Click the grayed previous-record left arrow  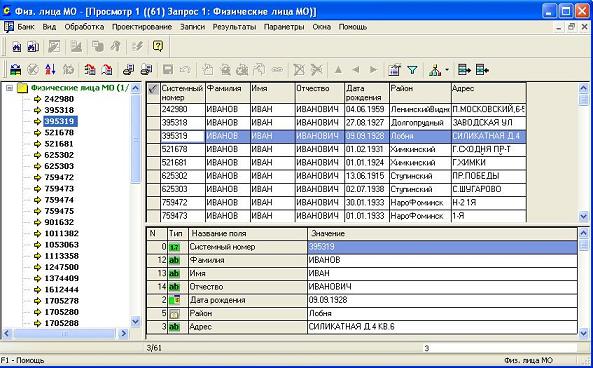(355, 70)
